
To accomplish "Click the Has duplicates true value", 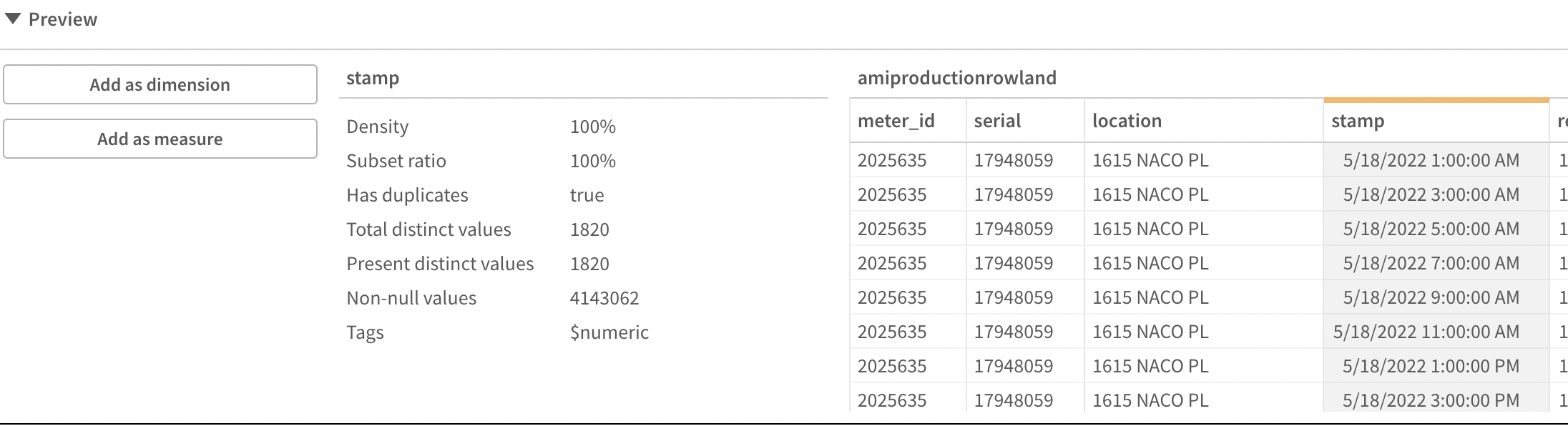I will (x=587, y=195).
